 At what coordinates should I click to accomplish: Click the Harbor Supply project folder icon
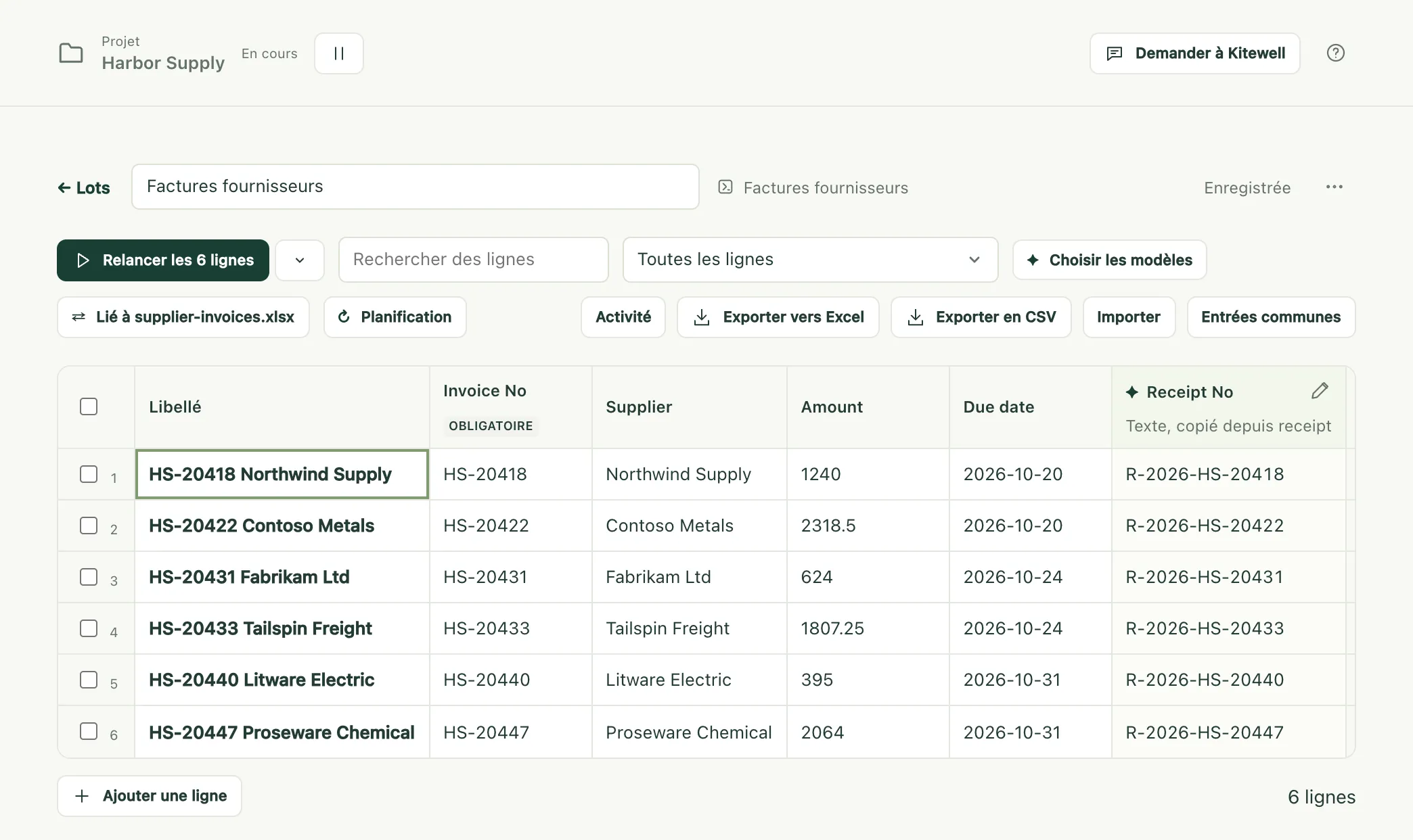[x=71, y=53]
